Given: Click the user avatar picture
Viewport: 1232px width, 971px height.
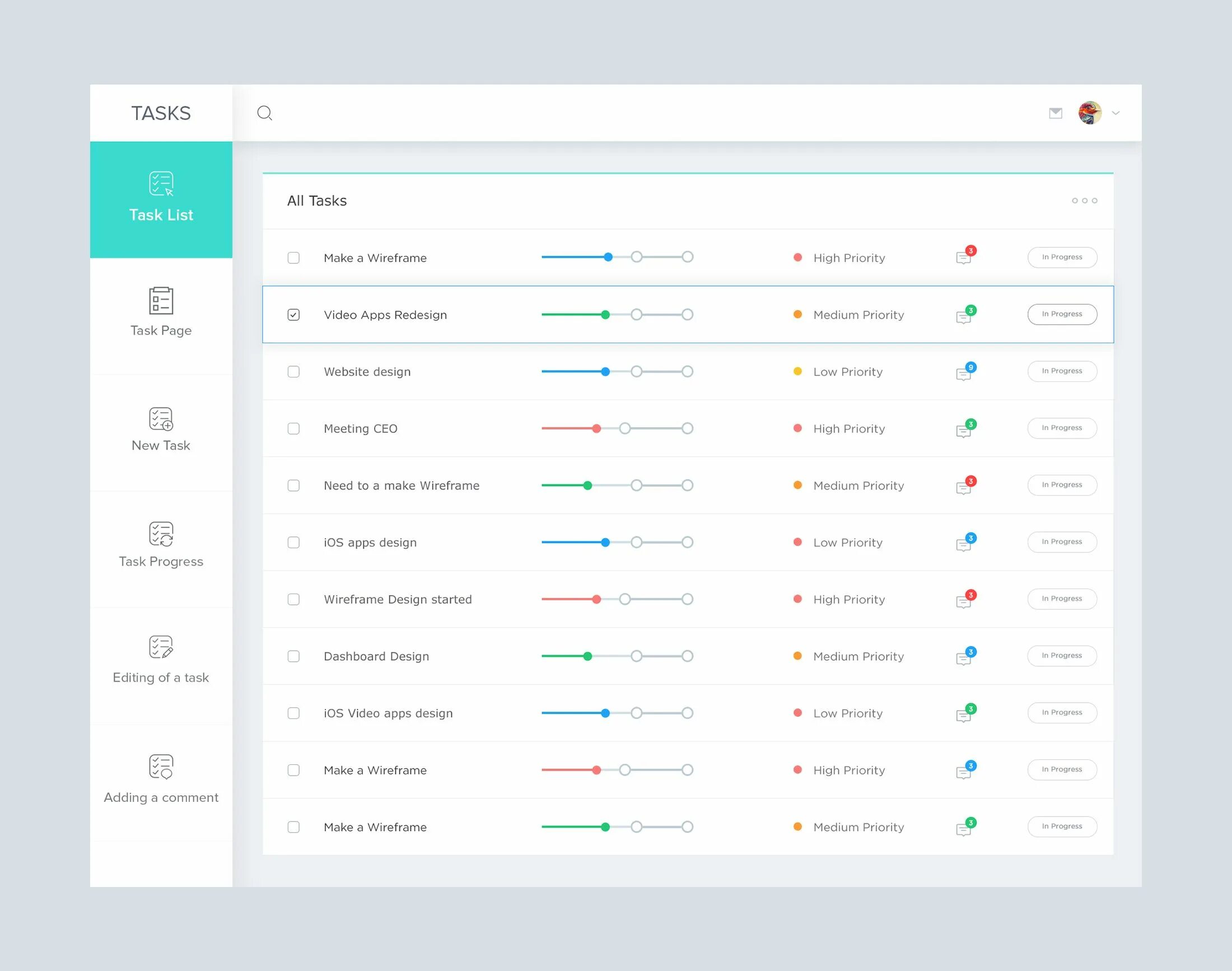Looking at the screenshot, I should tap(1089, 113).
